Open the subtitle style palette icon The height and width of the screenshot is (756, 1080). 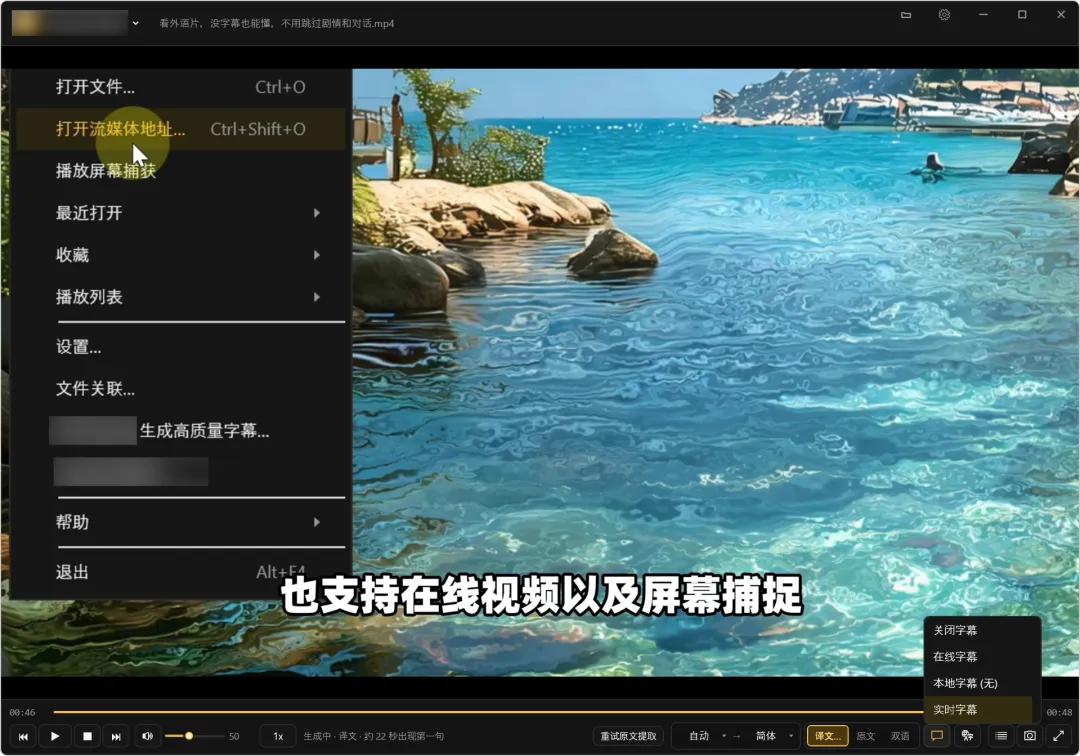coord(967,736)
